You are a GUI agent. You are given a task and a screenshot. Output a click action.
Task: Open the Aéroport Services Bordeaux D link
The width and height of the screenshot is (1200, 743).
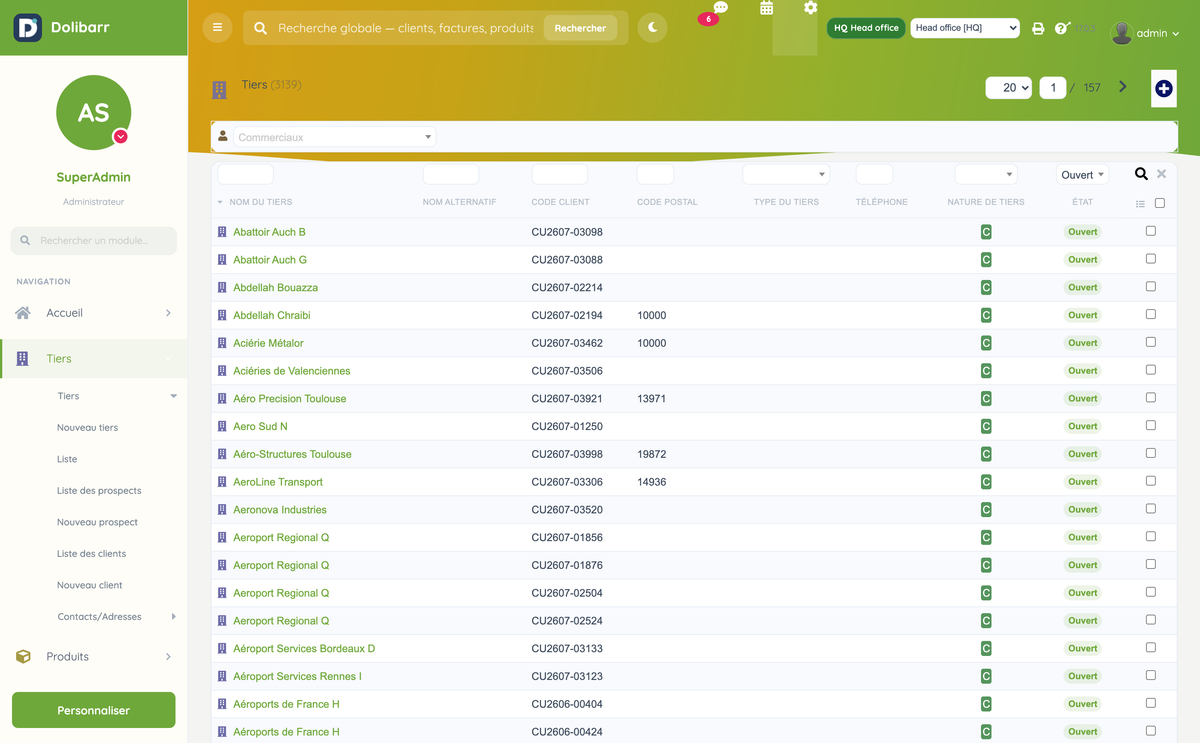[x=304, y=648]
